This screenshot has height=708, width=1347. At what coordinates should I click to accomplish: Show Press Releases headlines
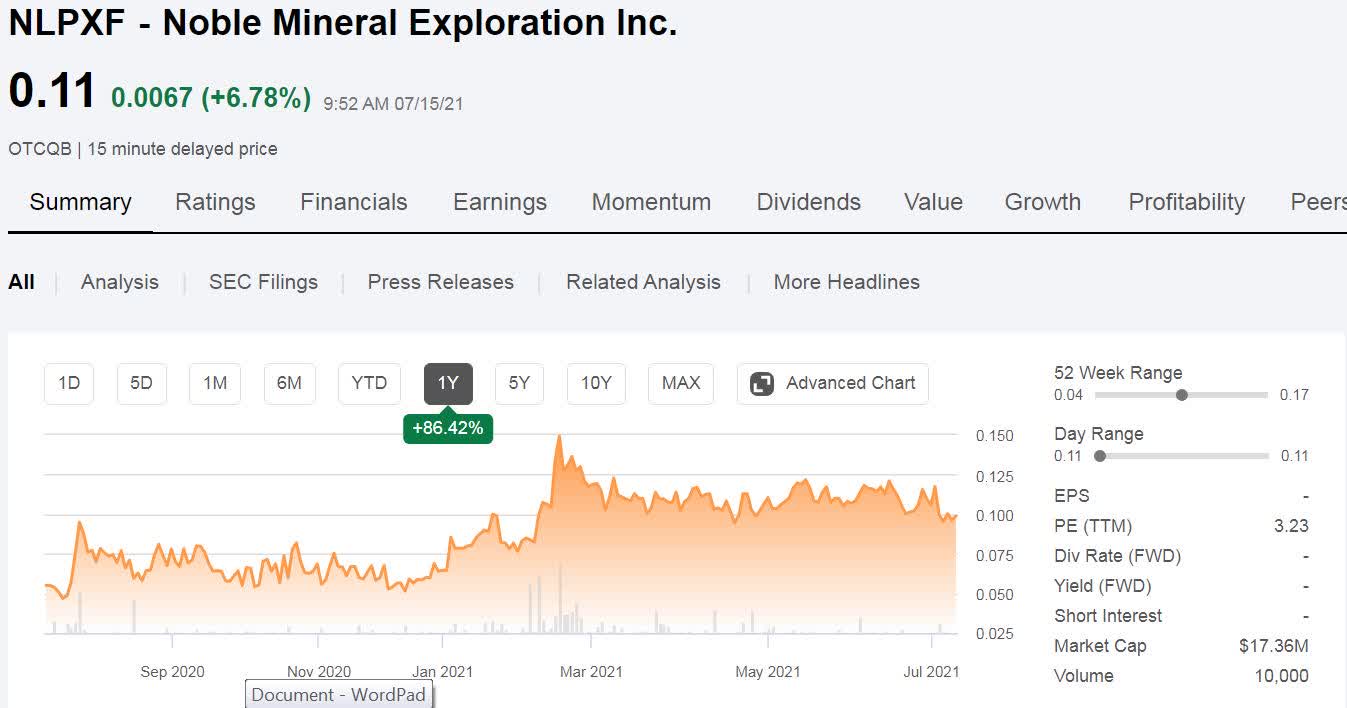pyautogui.click(x=440, y=282)
